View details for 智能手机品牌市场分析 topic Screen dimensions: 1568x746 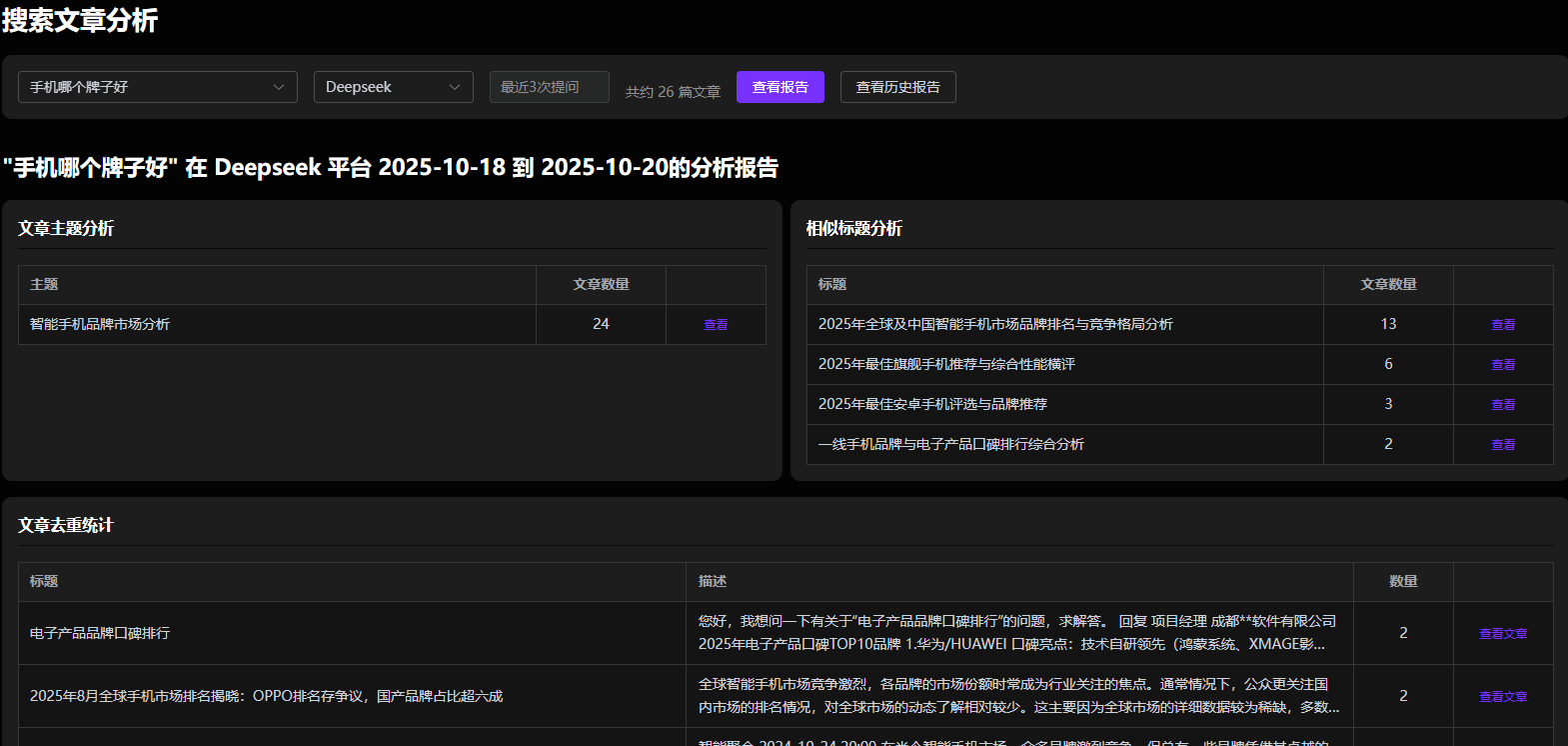716,324
